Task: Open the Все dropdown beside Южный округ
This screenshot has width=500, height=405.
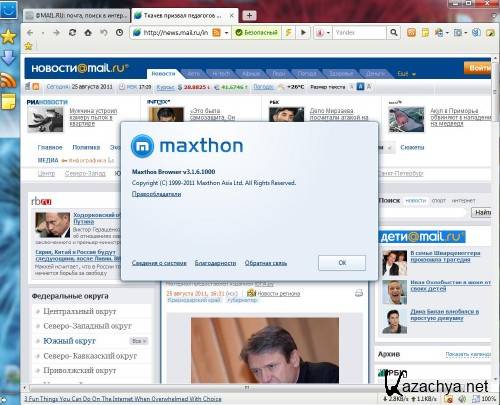Action: point(138,341)
